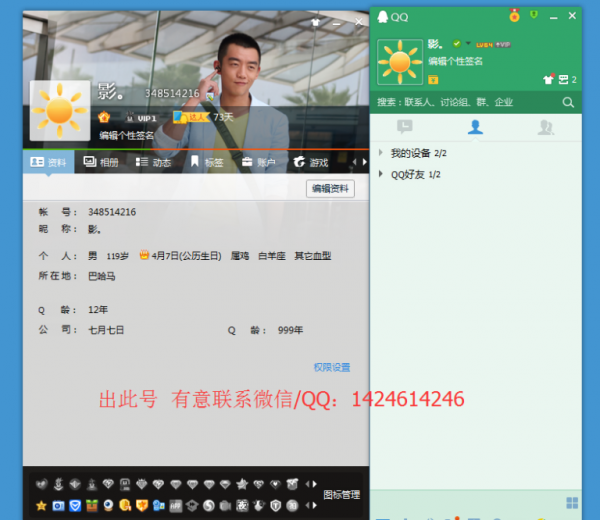600x520 pixels.
Task: Page top icon row to the right
Action: 315,484
